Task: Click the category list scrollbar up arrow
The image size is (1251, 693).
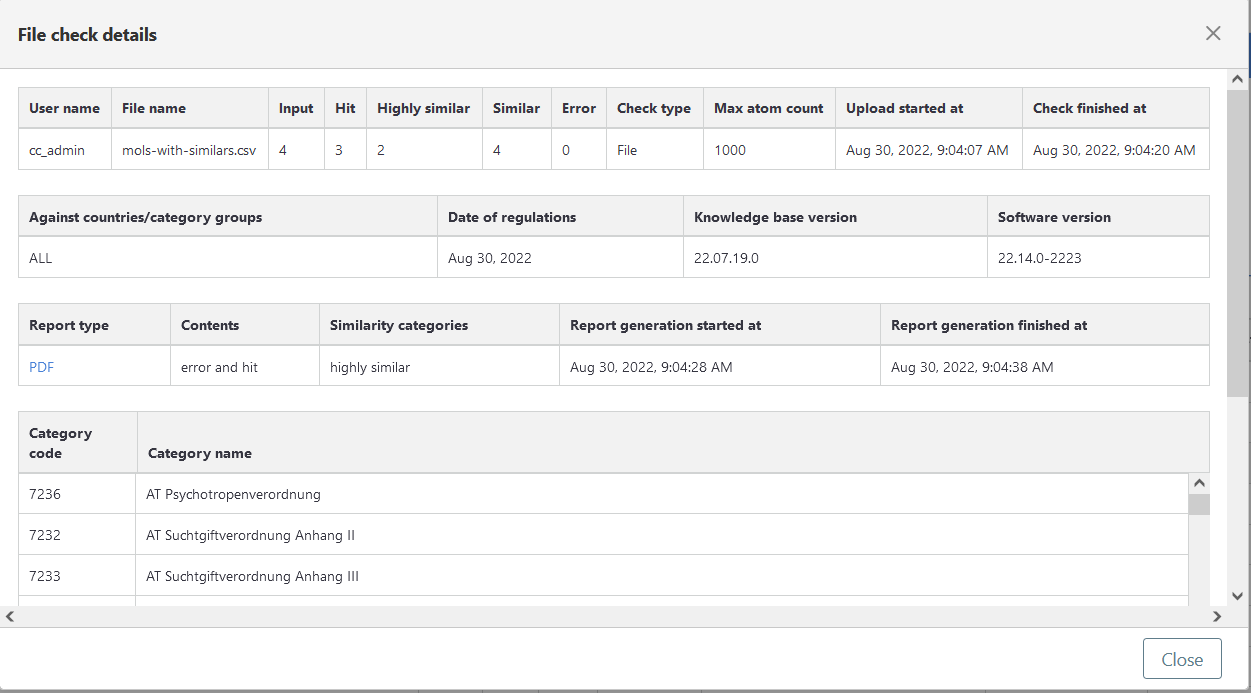Action: pyautogui.click(x=1198, y=483)
